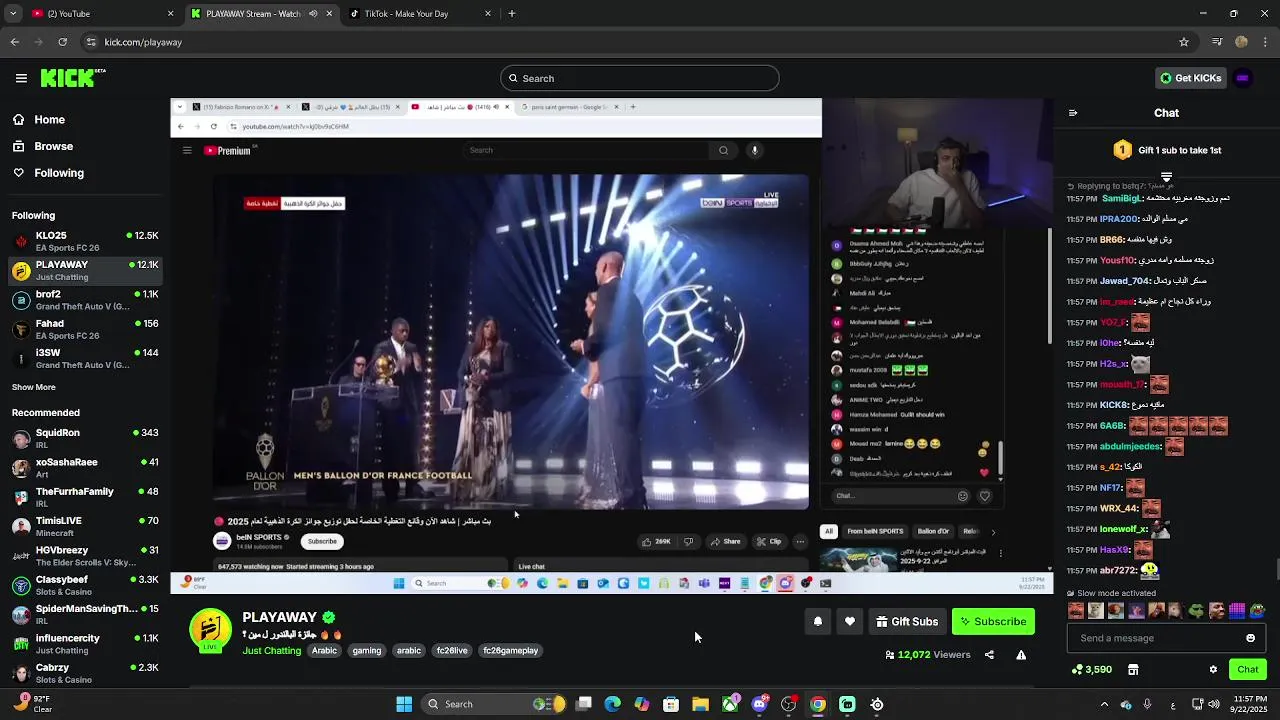
Task: Open File Explorer from taskbar
Action: 700,705
